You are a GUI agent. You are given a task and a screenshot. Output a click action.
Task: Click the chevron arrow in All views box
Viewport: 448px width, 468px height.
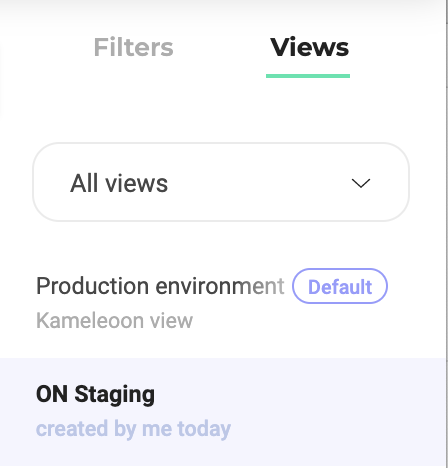pyautogui.click(x=361, y=183)
